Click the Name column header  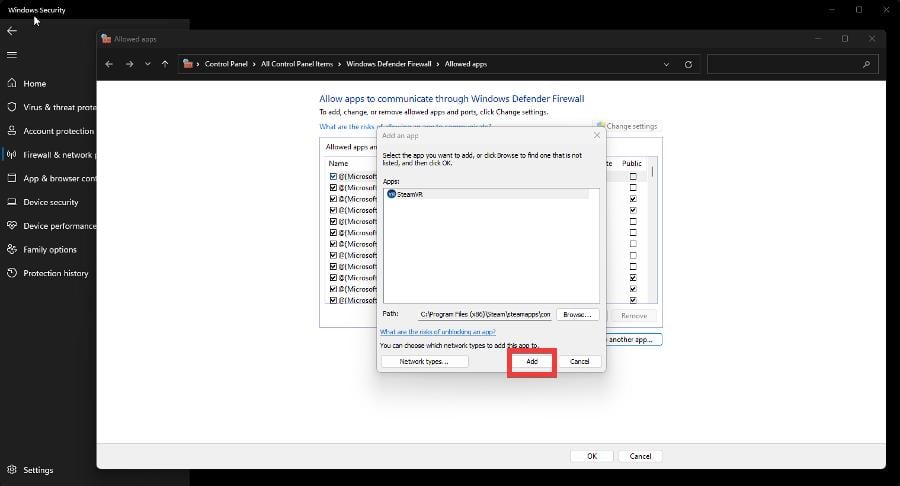[x=338, y=164]
